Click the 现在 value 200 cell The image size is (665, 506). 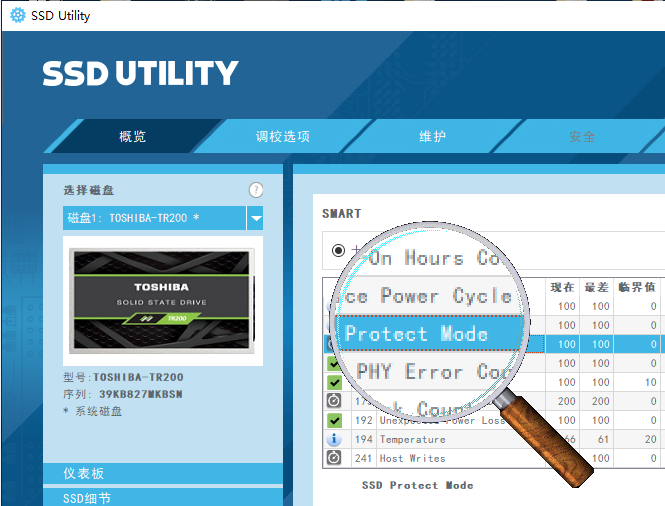pyautogui.click(x=567, y=401)
